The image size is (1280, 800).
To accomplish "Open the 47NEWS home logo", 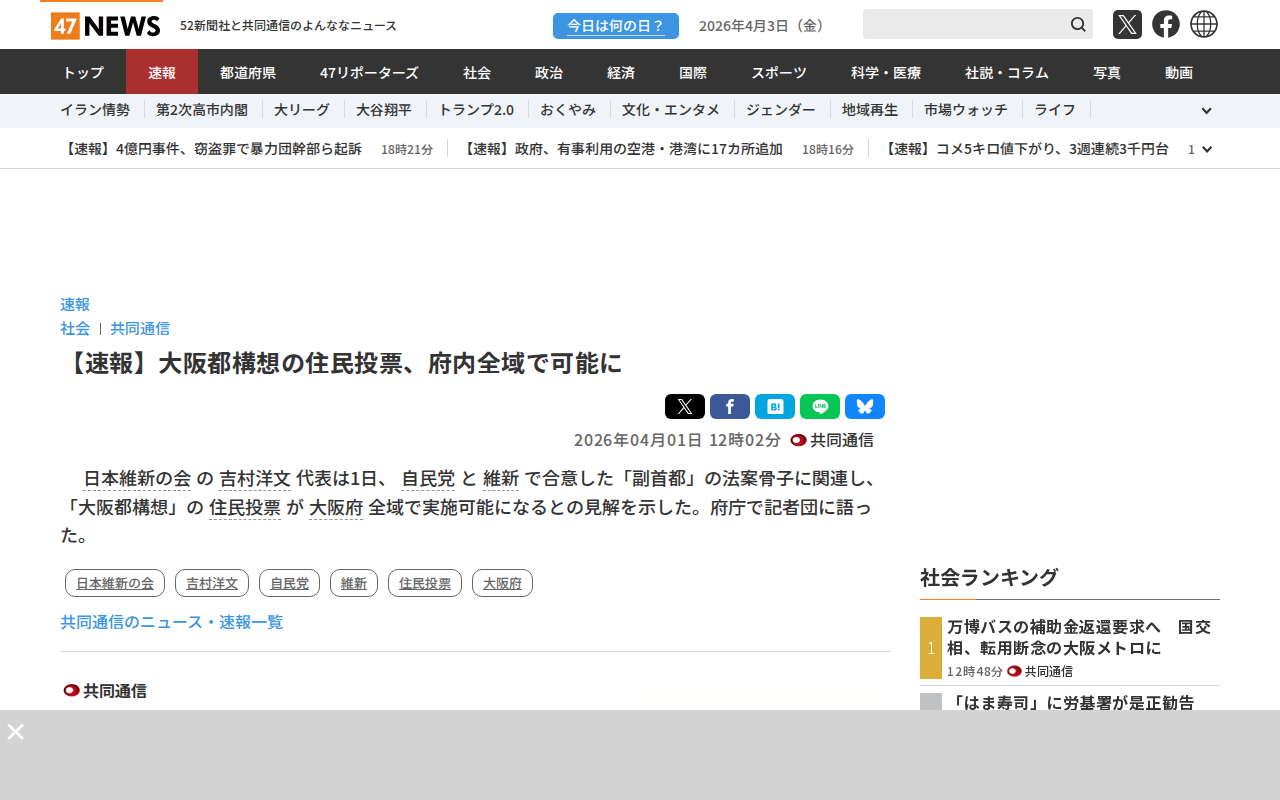I will tap(105, 25).
